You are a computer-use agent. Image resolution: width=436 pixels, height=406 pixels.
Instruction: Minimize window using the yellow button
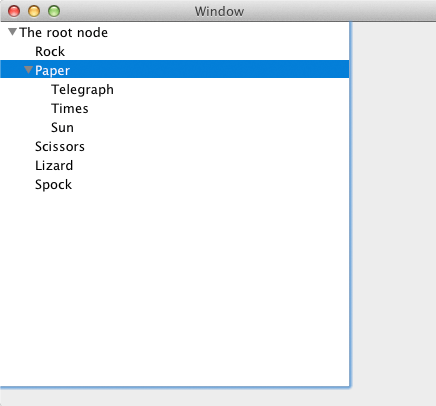pos(34,11)
